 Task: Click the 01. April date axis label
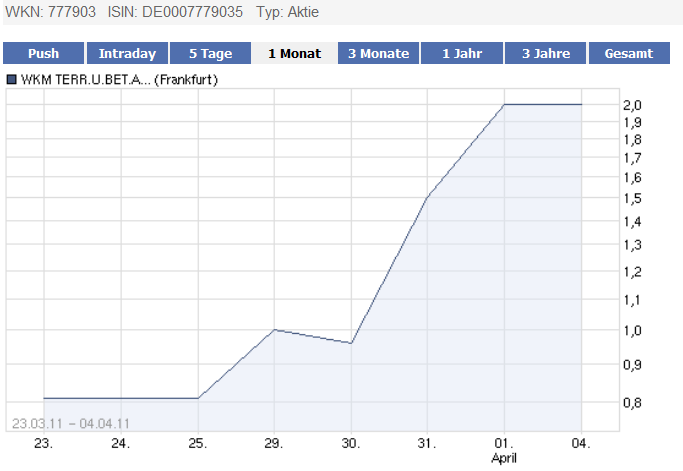(505, 447)
